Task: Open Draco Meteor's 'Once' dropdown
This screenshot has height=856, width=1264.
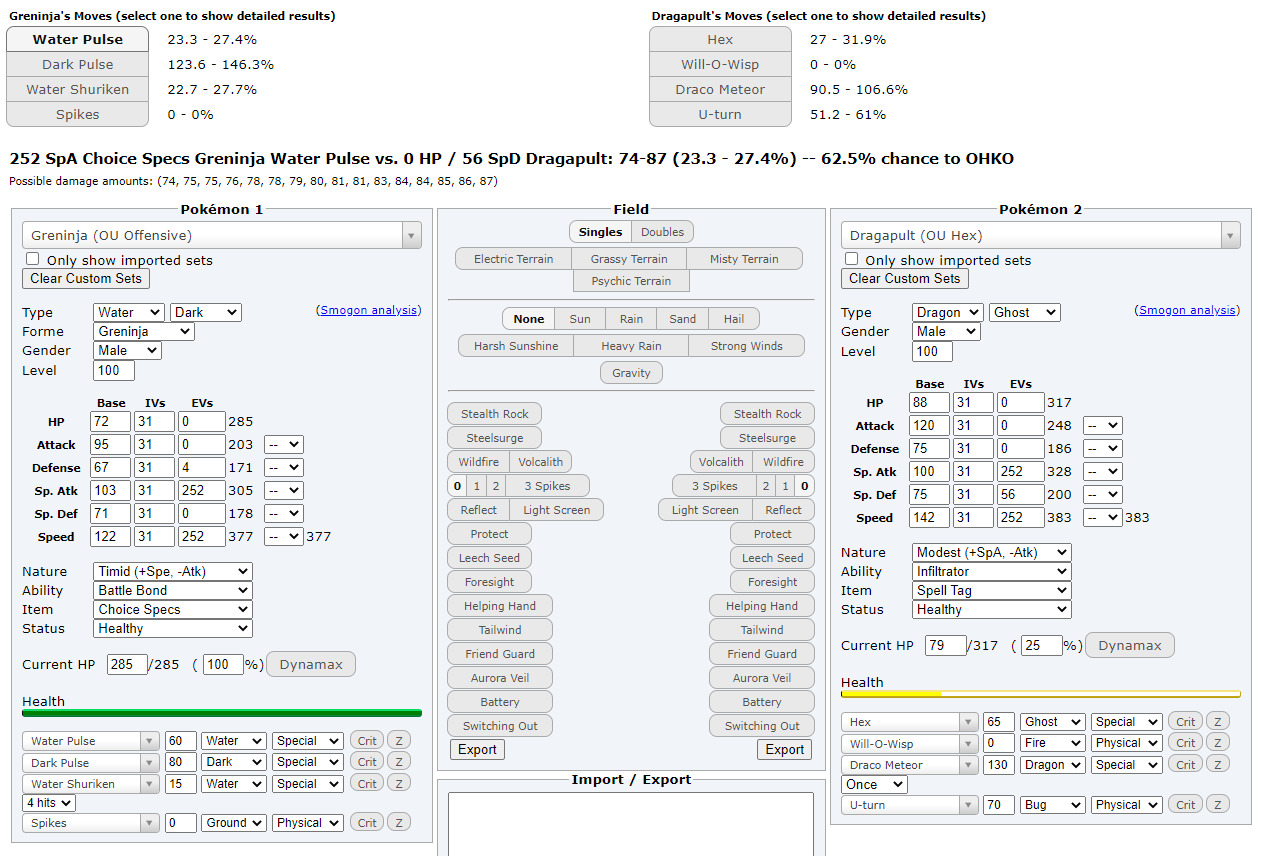Action: (x=874, y=784)
